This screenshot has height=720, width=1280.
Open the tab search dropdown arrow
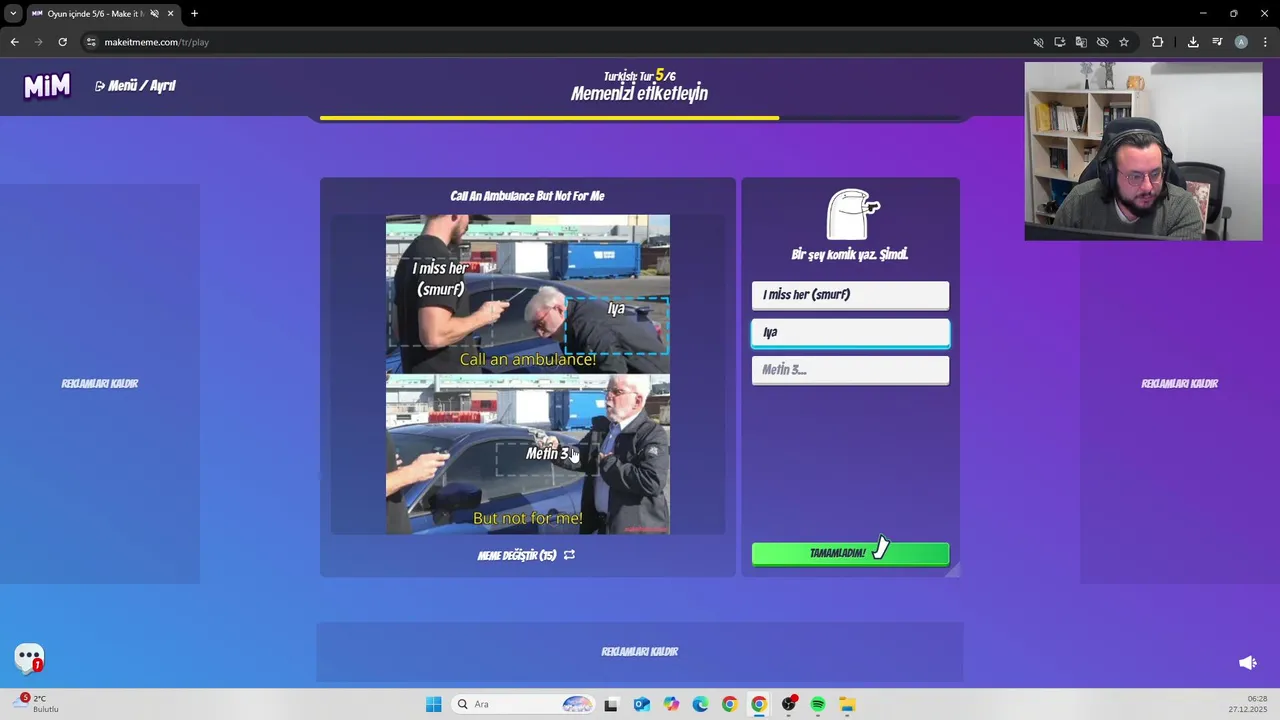pos(13,14)
